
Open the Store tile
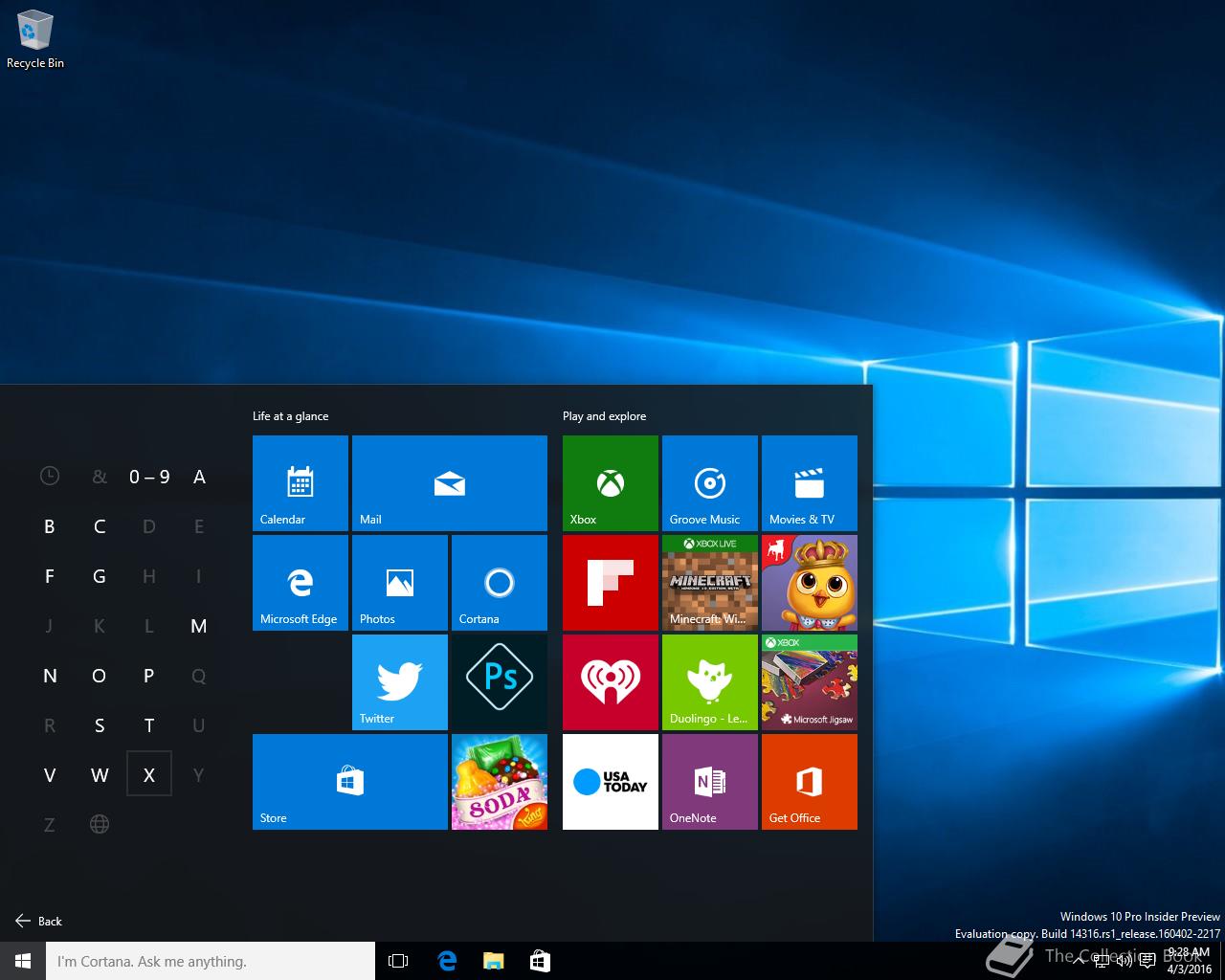350,782
